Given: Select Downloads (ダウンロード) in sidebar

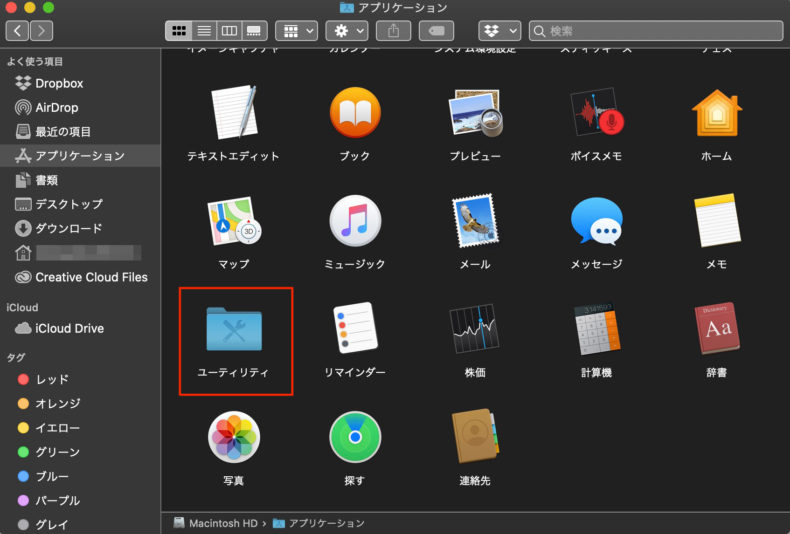Looking at the screenshot, I should 81,228.
